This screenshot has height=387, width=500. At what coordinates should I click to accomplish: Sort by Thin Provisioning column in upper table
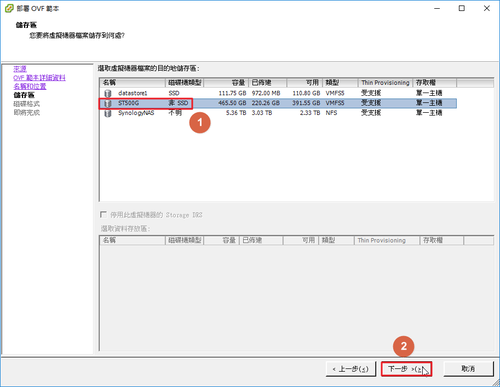(385, 83)
